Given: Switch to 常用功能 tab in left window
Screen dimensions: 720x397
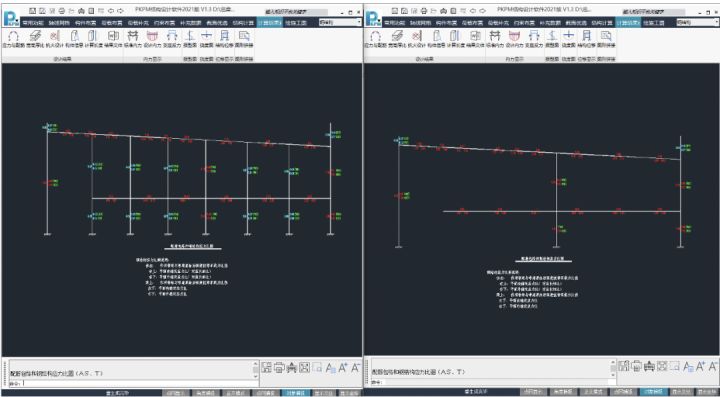Looking at the screenshot, I should [33, 22].
